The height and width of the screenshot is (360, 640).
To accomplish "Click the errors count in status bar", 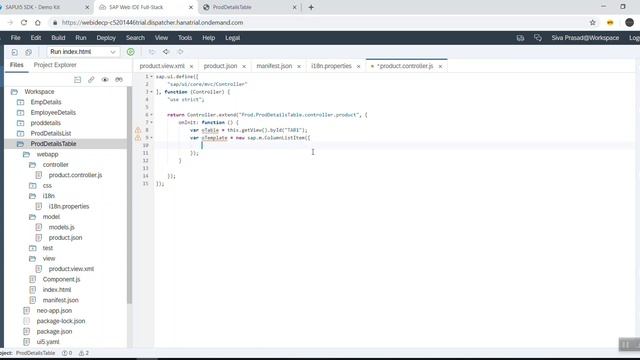I will coord(67,353).
